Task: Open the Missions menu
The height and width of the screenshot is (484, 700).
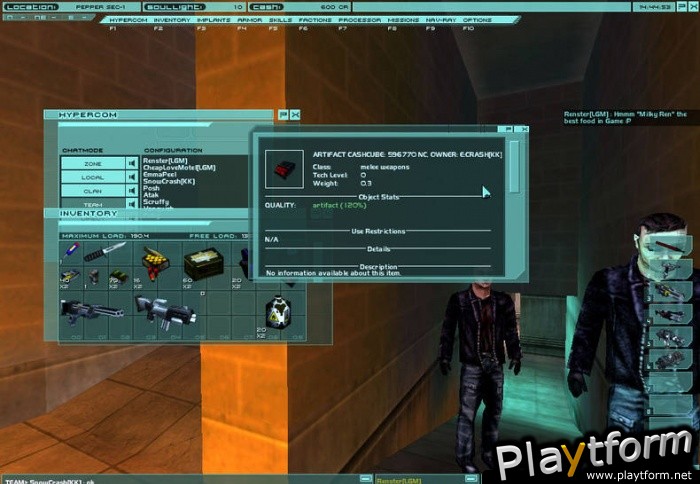Action: point(403,20)
